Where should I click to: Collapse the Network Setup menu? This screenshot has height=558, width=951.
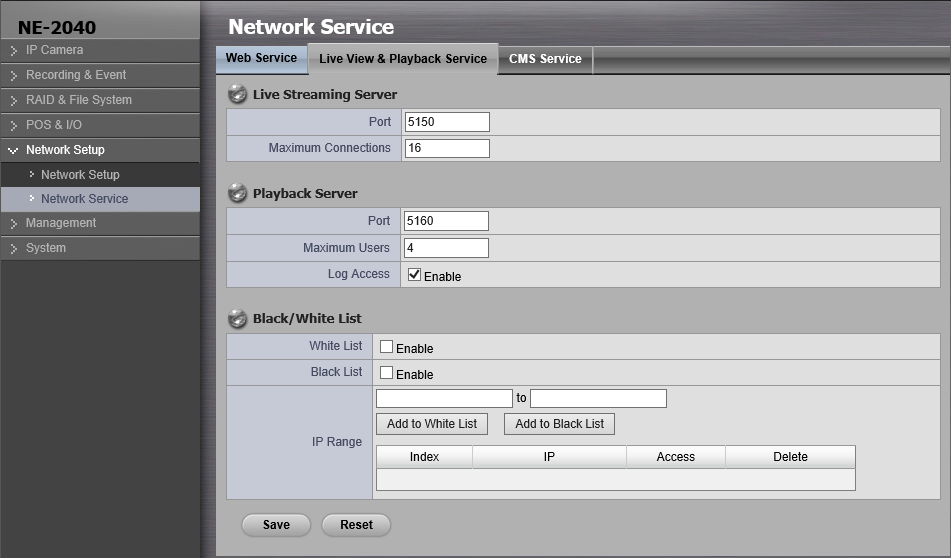pos(64,150)
